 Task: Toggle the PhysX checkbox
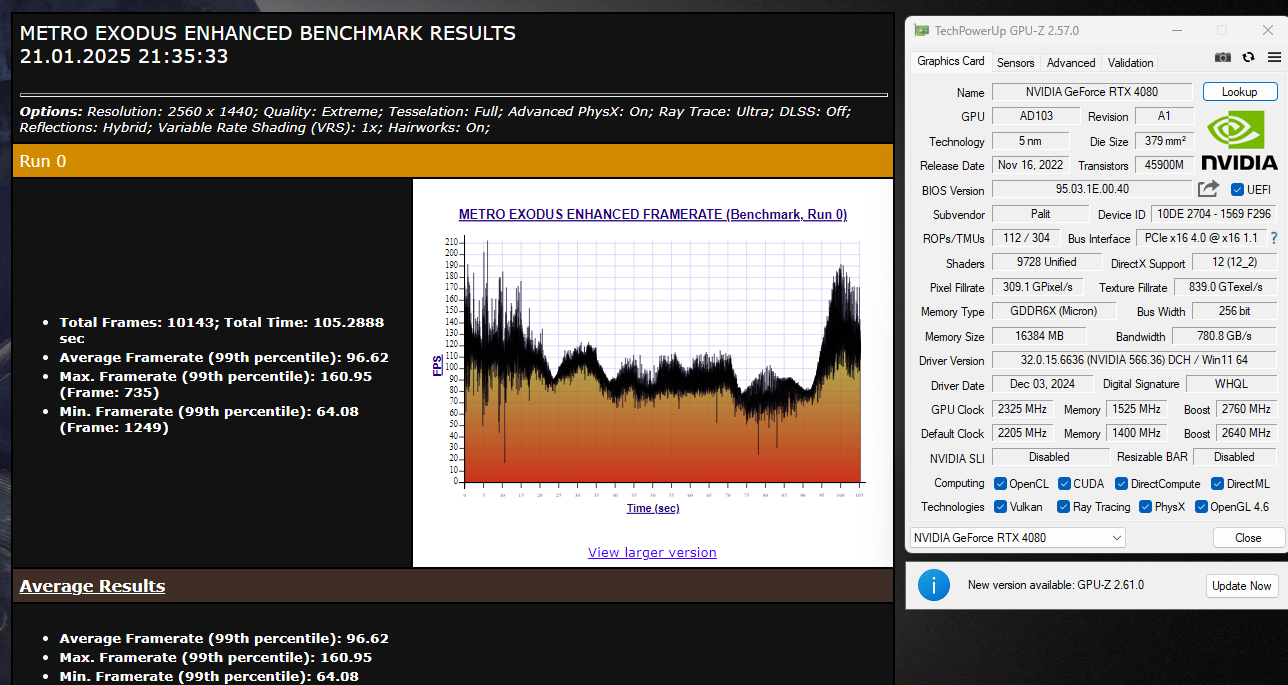point(1146,507)
